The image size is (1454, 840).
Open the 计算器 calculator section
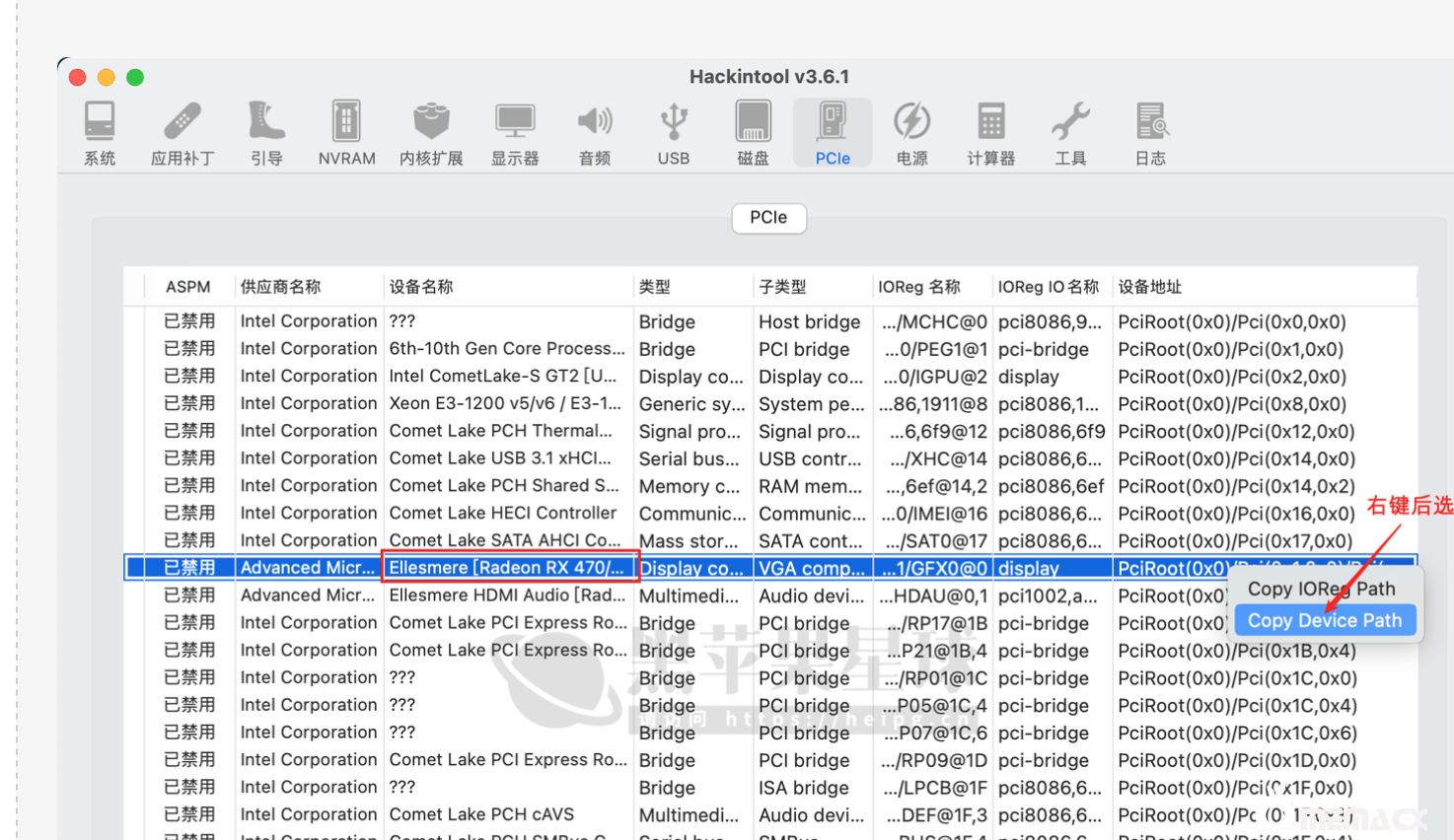point(990,133)
